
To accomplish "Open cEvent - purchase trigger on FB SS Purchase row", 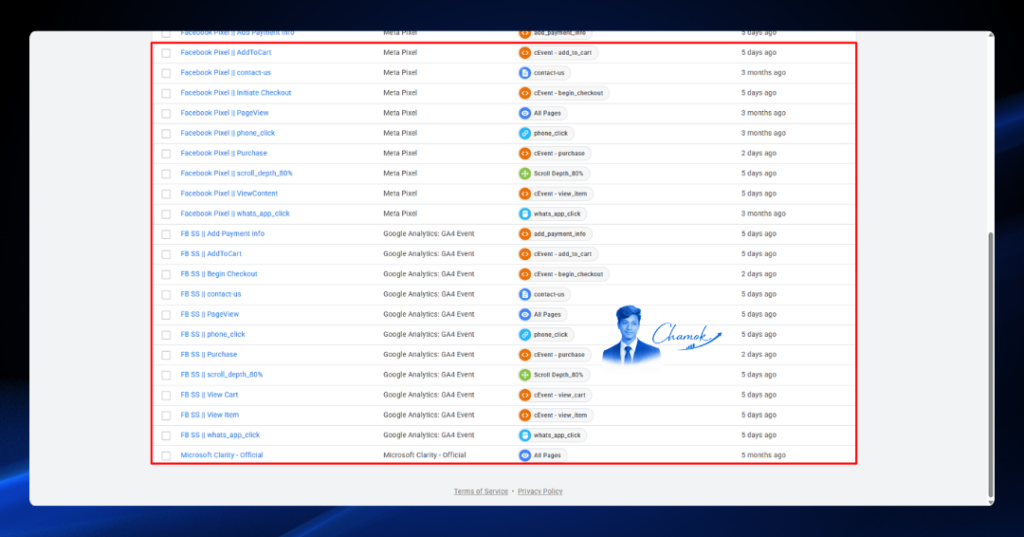I will point(554,355).
